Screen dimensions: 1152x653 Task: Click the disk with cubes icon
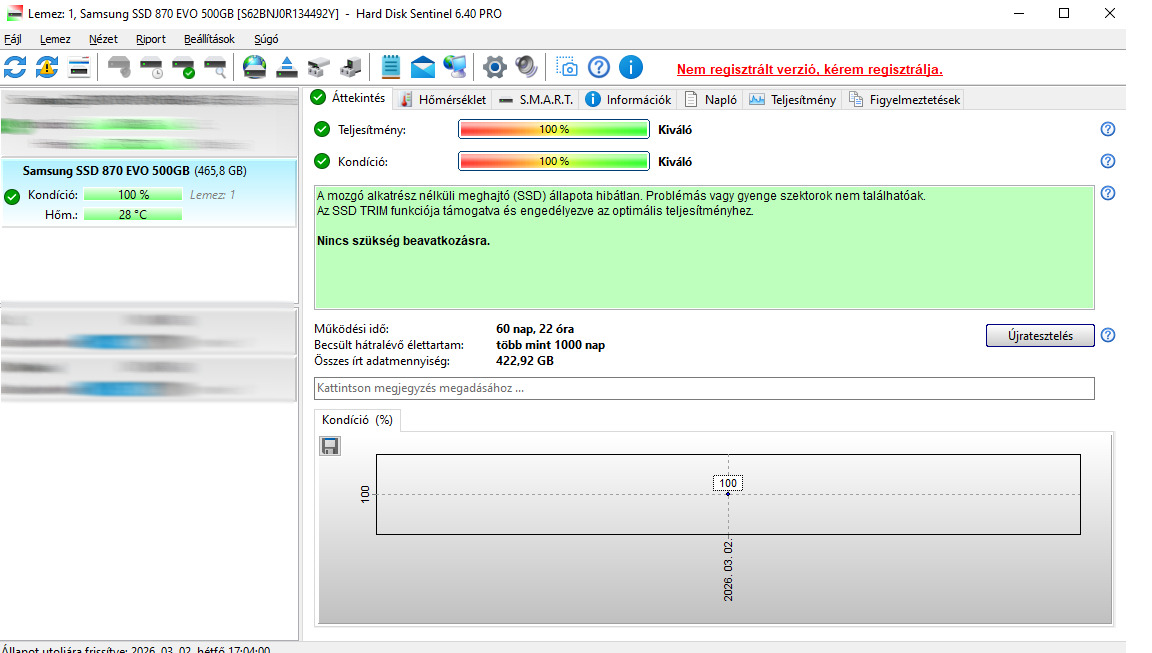coord(318,68)
